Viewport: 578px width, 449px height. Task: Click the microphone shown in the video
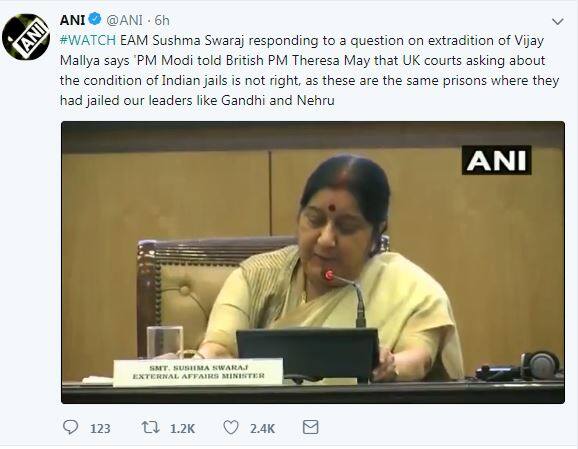point(345,299)
